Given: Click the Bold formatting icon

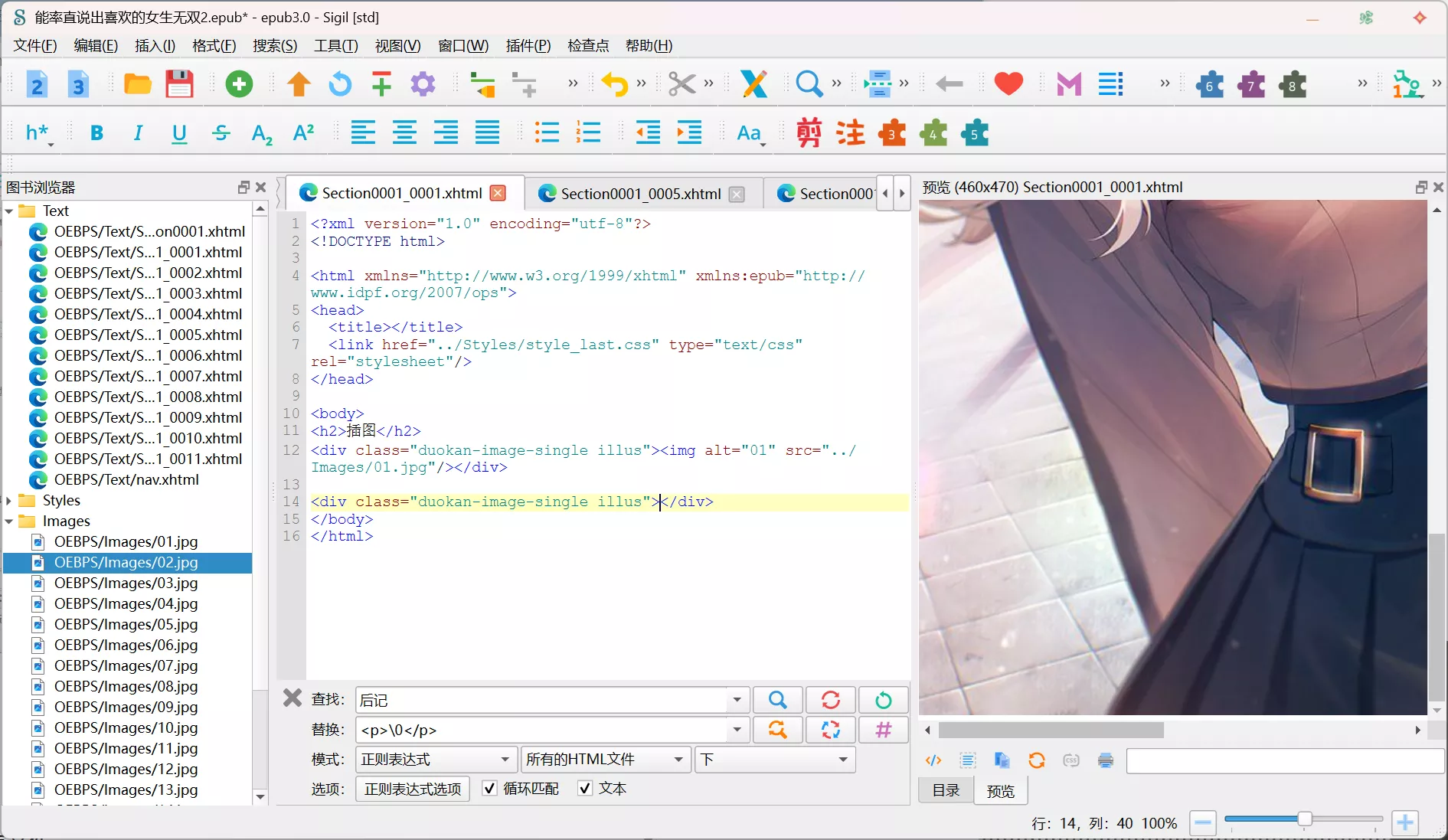Looking at the screenshot, I should click(96, 133).
